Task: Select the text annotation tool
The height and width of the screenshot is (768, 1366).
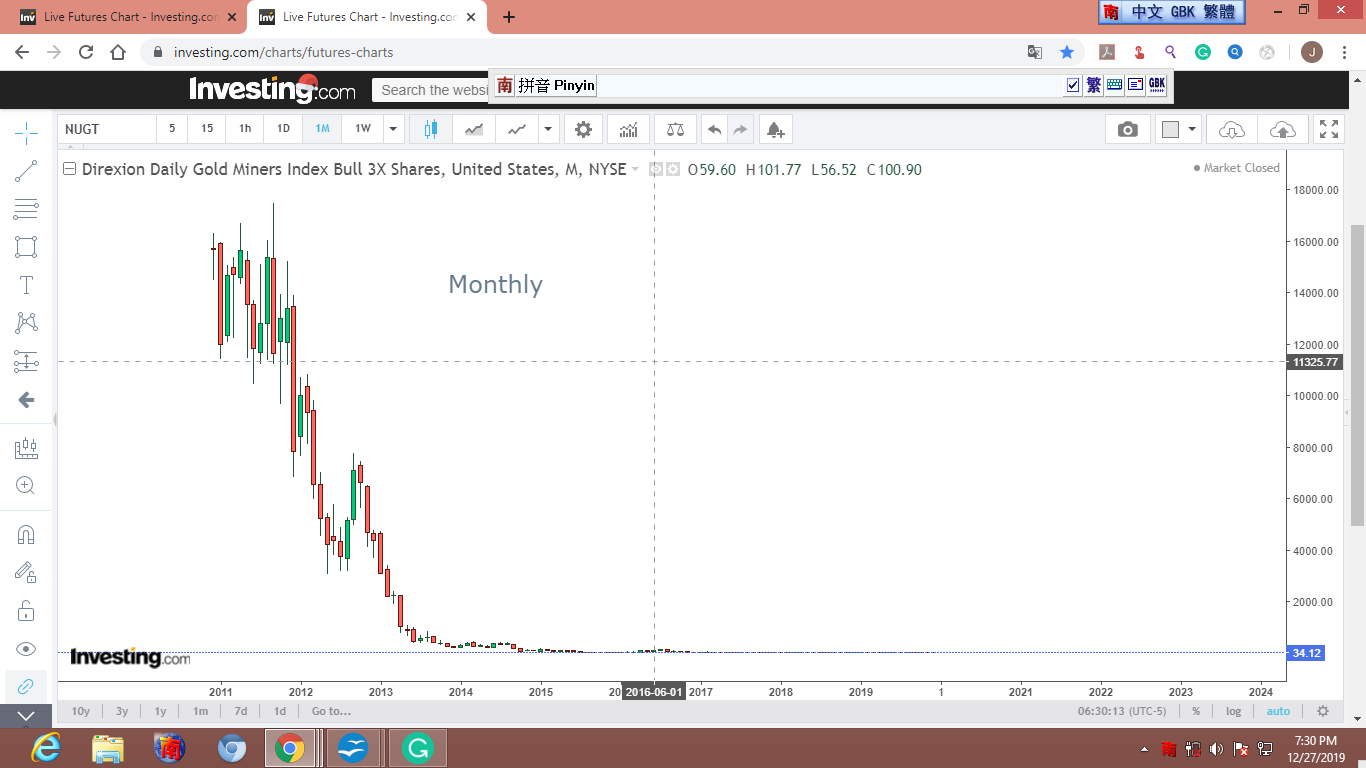Action: coord(26,285)
